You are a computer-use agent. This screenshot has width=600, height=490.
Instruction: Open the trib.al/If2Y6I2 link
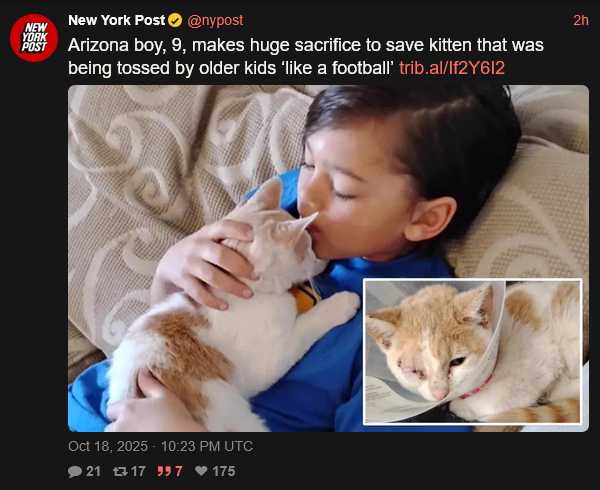tap(452, 68)
